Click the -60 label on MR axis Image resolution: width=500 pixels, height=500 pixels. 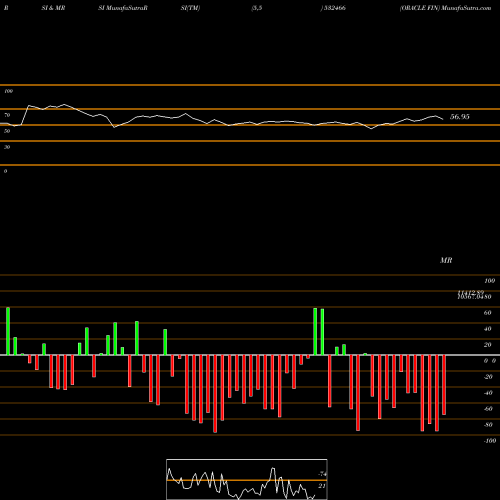pos(488,409)
